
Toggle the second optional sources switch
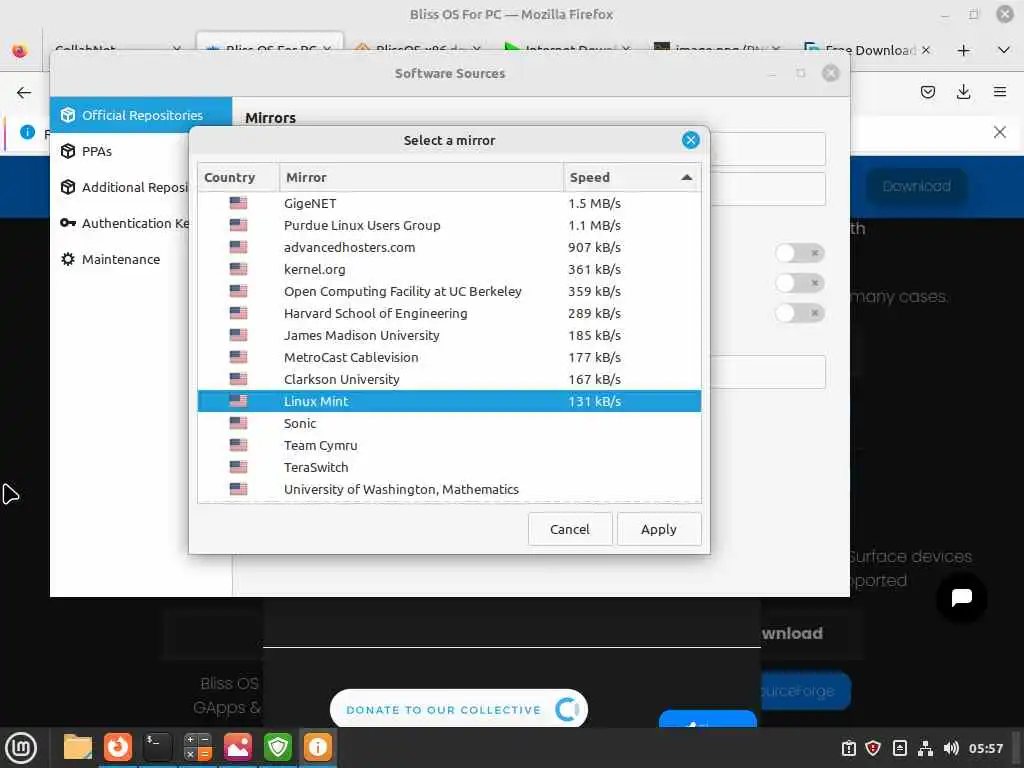[x=799, y=283]
